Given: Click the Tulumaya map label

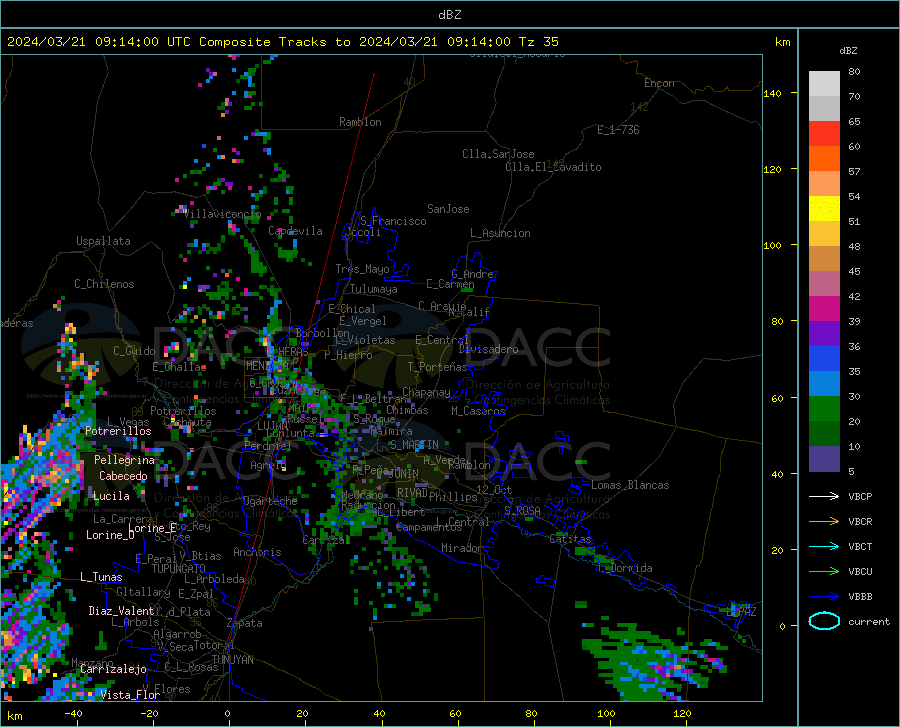Looking at the screenshot, I should click(x=373, y=289).
